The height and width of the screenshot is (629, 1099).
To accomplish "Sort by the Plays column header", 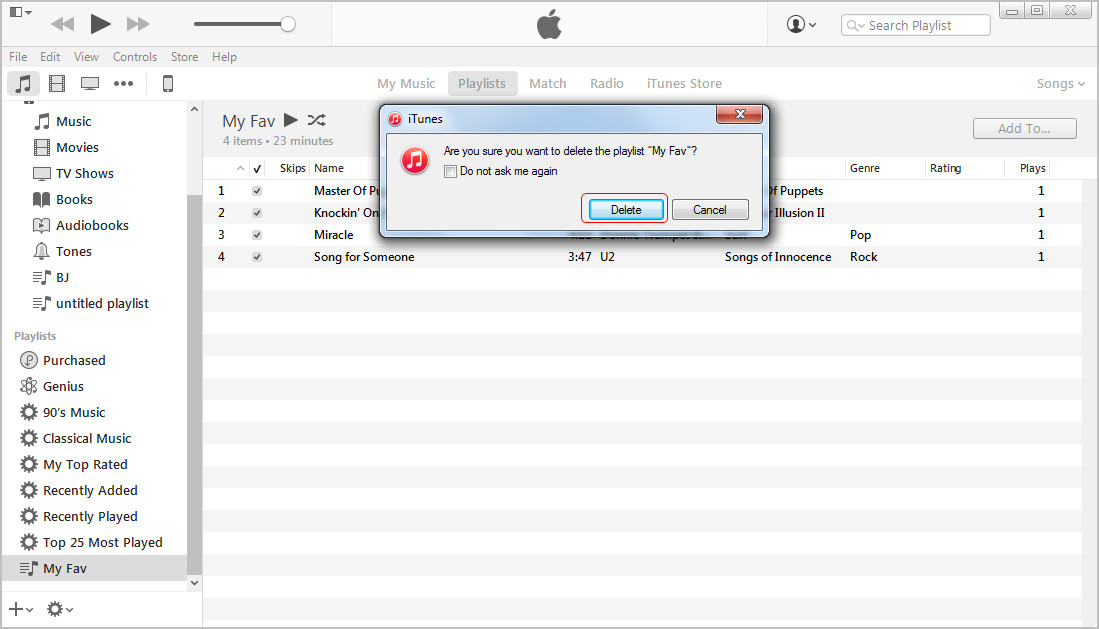I will 1032,168.
